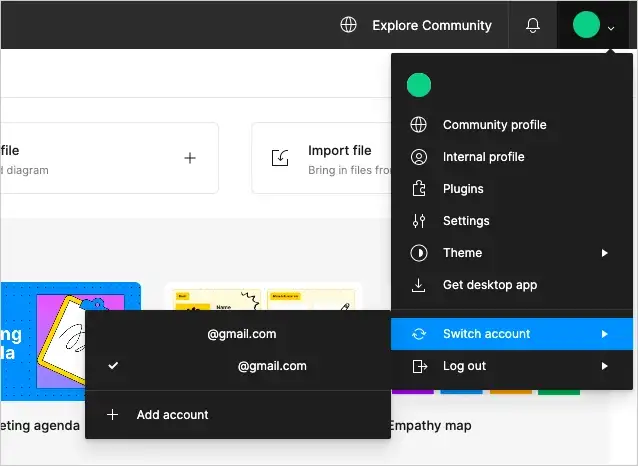Click the Internal profile person icon

tap(419, 157)
